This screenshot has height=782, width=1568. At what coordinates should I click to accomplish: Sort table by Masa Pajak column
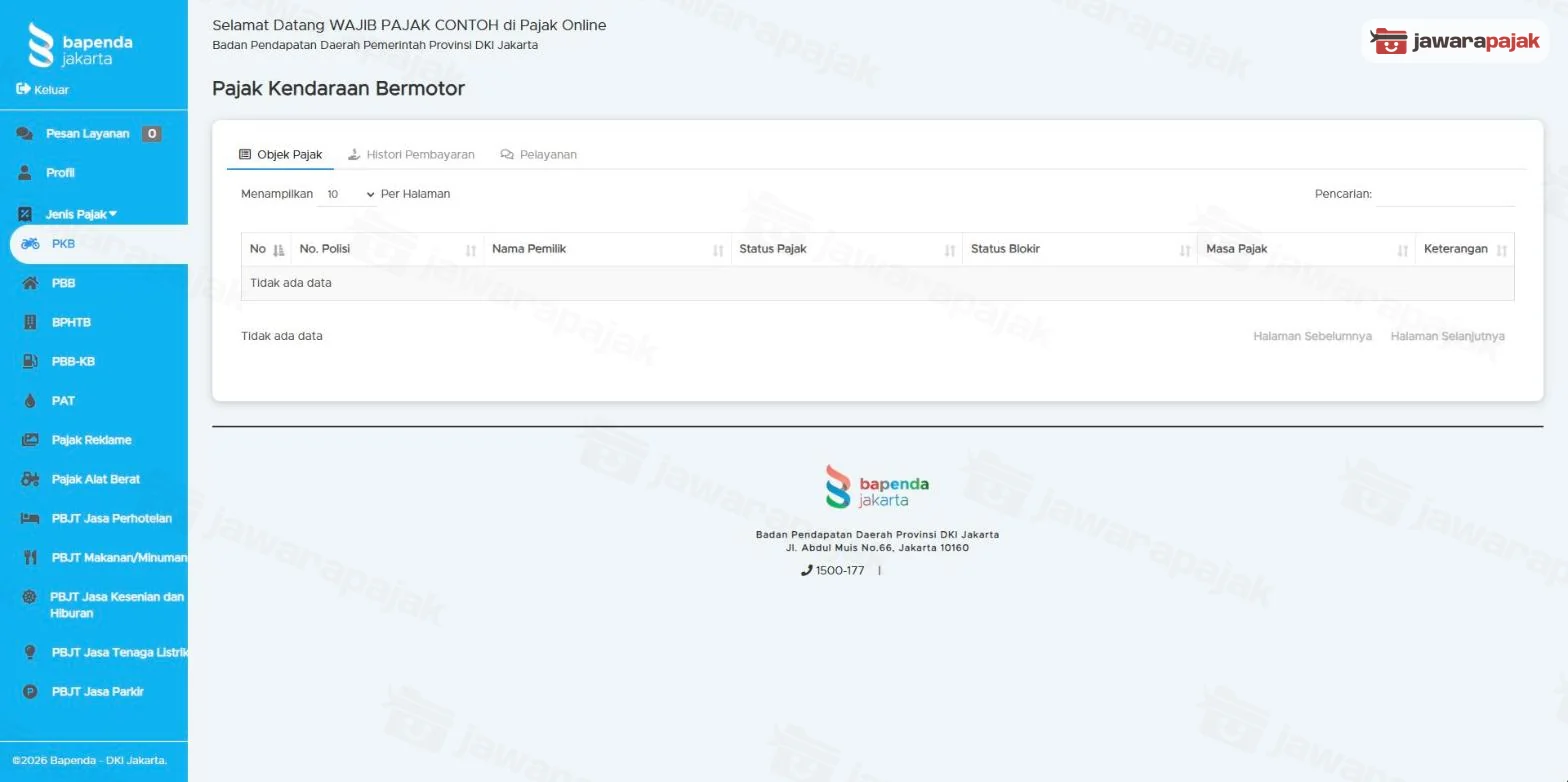1306,249
